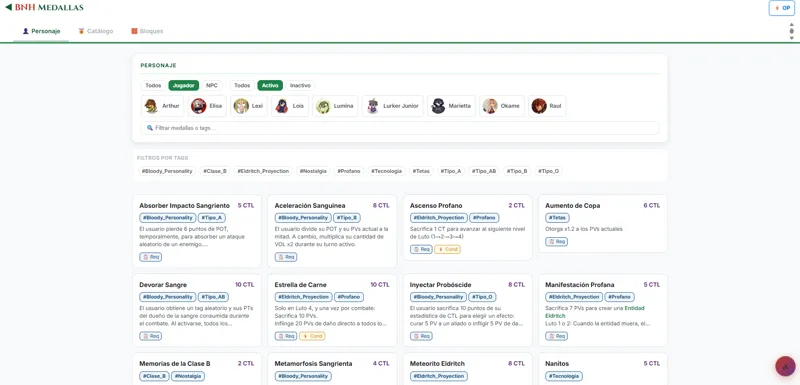Filter by #Bloody_Personality tag in tag filters

[167, 171]
